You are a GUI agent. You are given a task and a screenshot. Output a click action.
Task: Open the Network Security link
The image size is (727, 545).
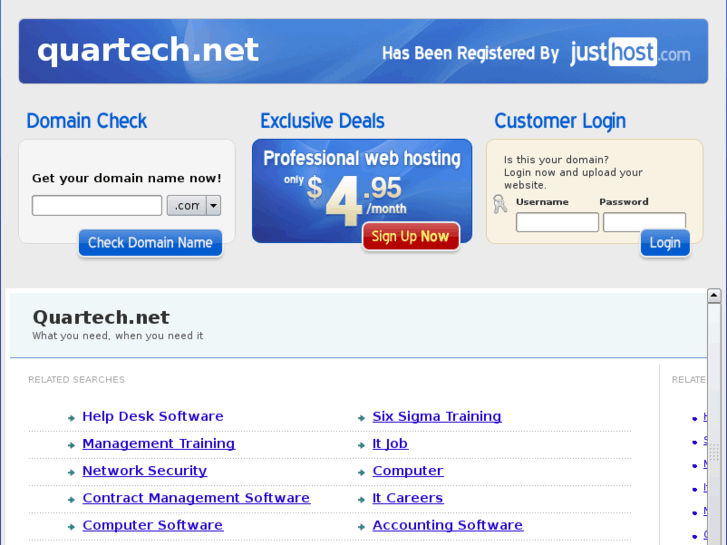coord(145,471)
